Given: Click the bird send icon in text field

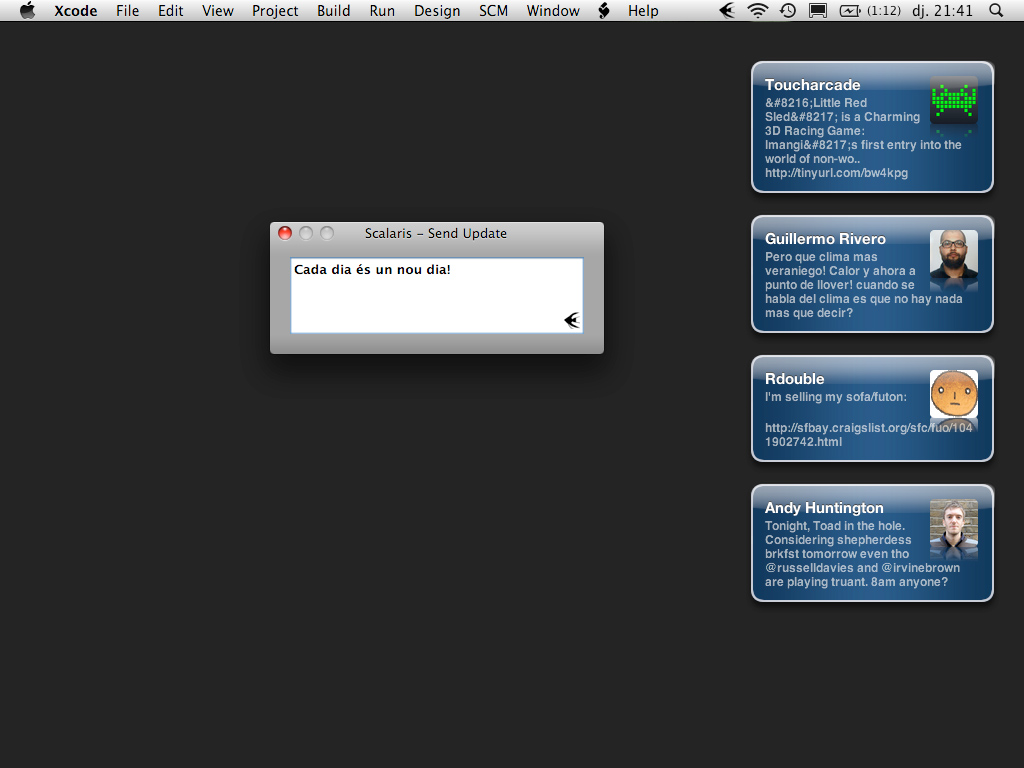Looking at the screenshot, I should pos(572,320).
